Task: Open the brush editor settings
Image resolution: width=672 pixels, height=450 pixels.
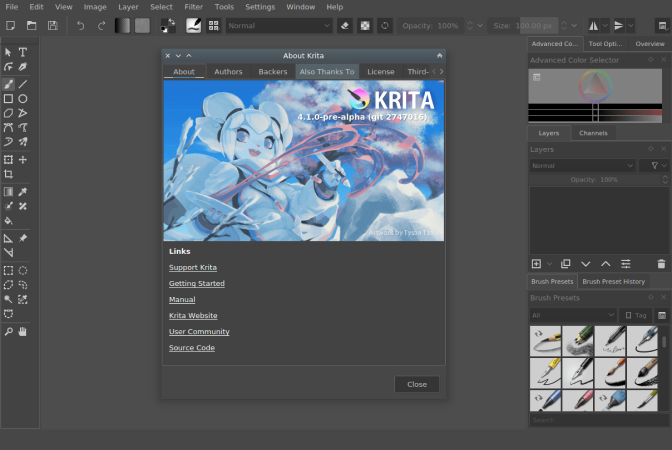Action: click(193, 26)
